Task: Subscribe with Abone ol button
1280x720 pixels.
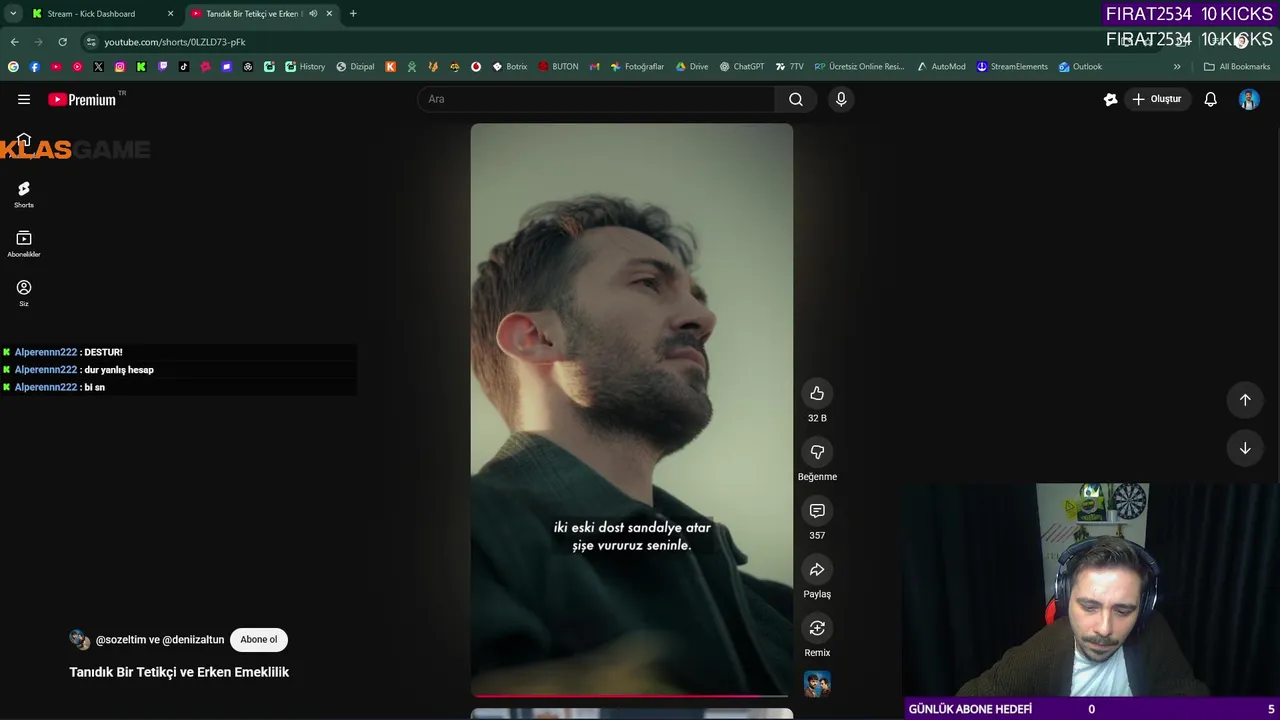Action: pos(259,640)
